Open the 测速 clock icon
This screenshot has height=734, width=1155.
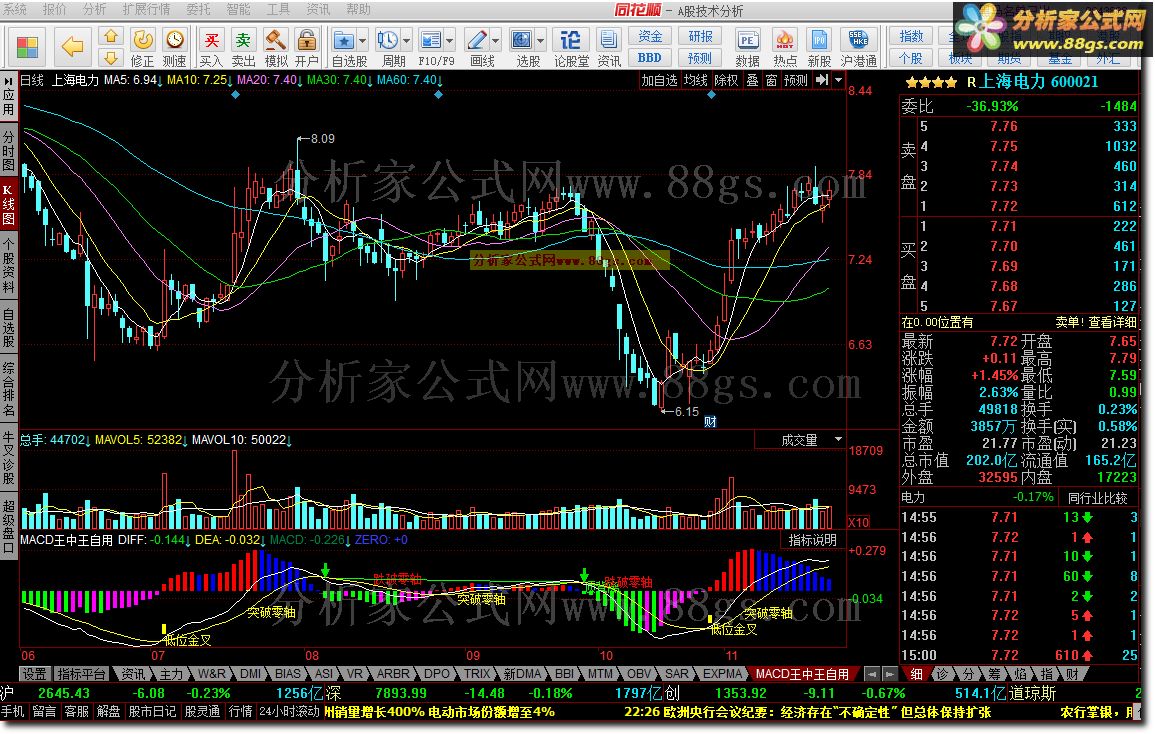pyautogui.click(x=175, y=40)
